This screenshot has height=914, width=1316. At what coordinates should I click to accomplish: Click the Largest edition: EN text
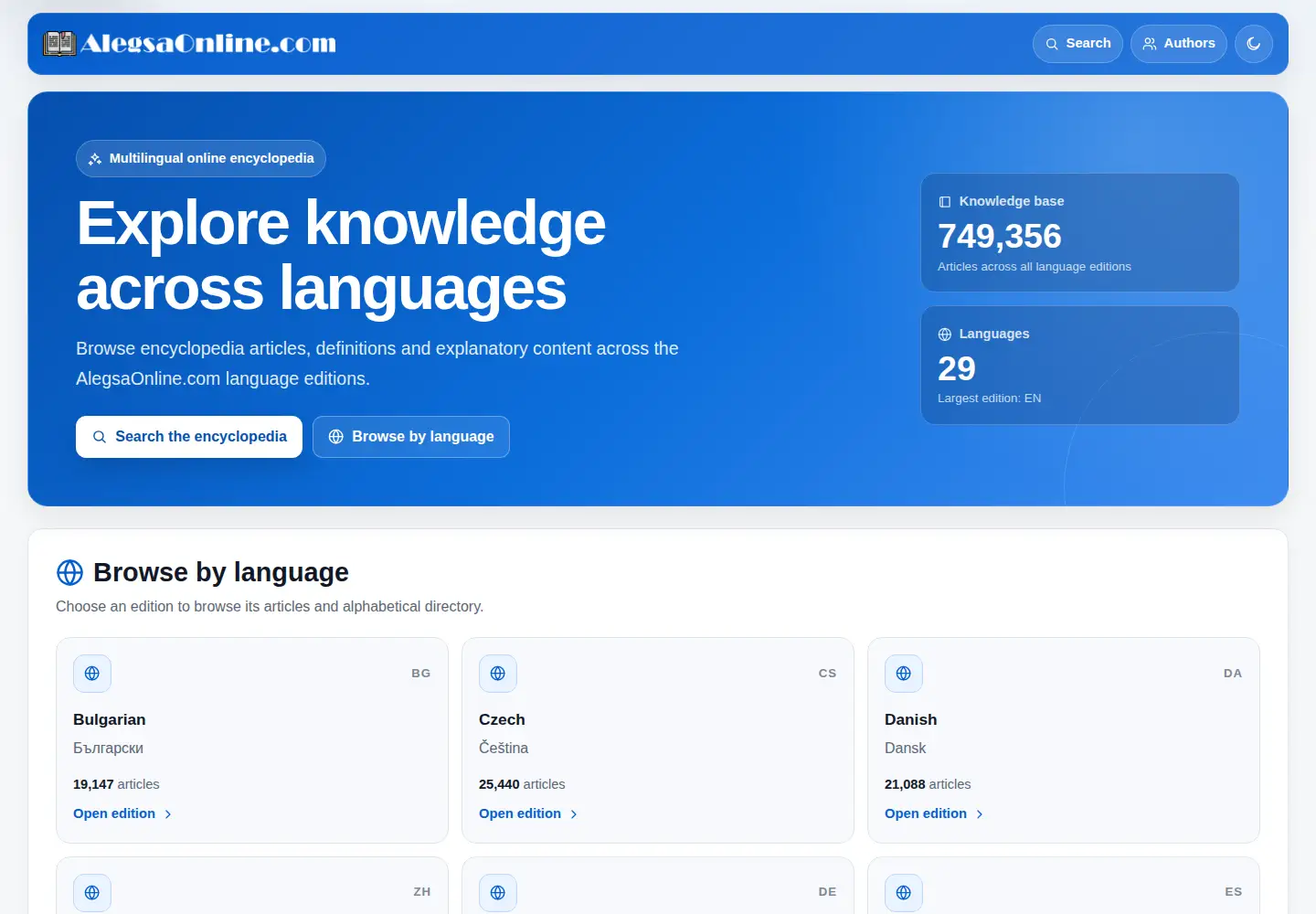point(989,399)
